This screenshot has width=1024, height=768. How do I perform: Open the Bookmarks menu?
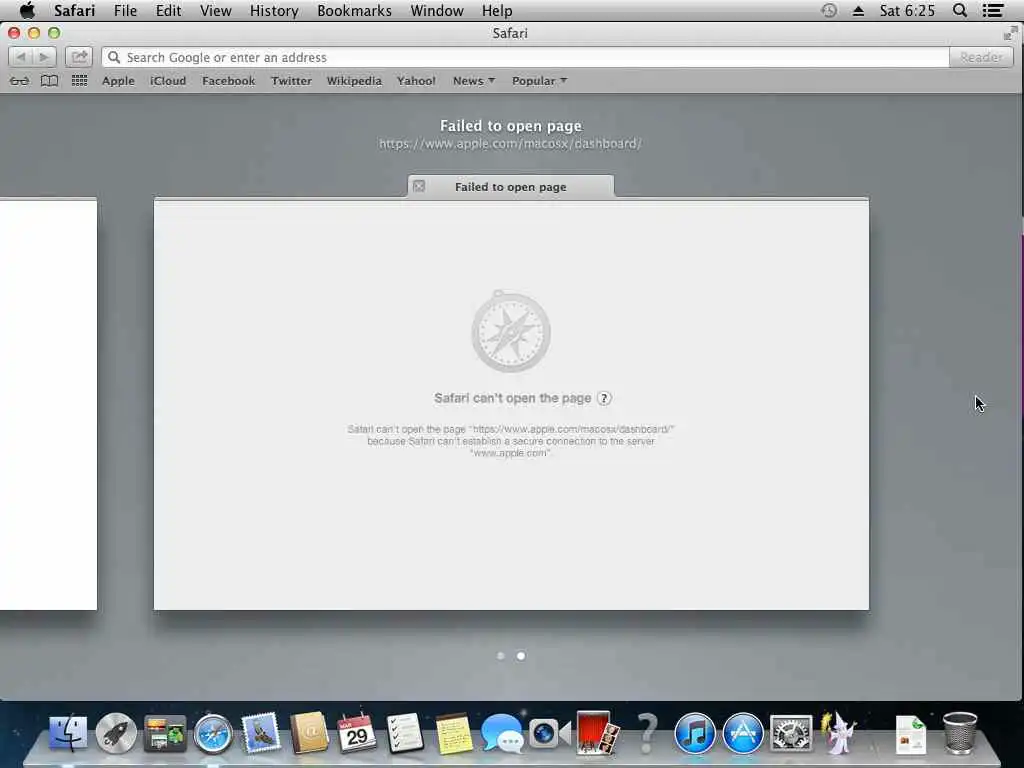click(x=354, y=10)
